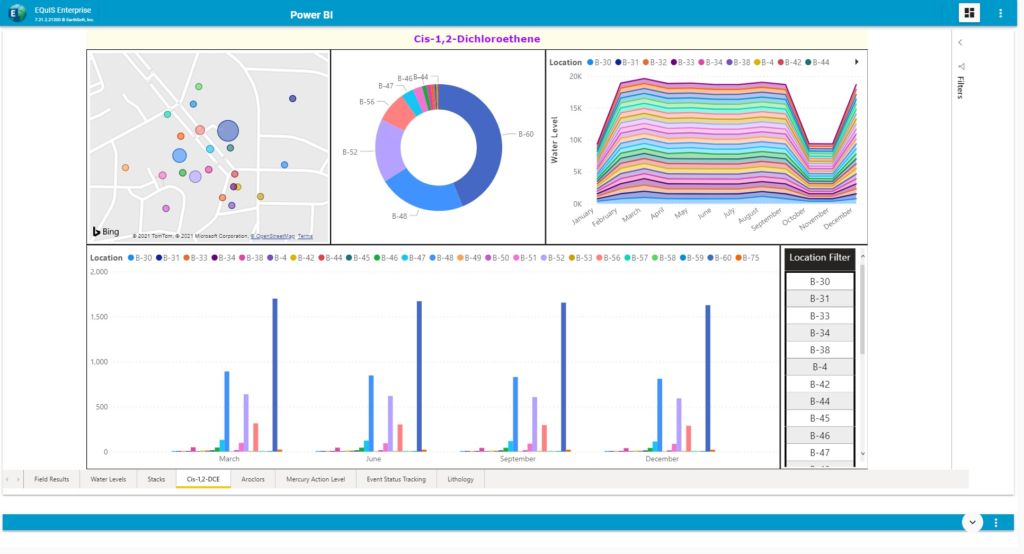1024x554 pixels.
Task: Select B-44 in the Location Filter
Action: 819,401
